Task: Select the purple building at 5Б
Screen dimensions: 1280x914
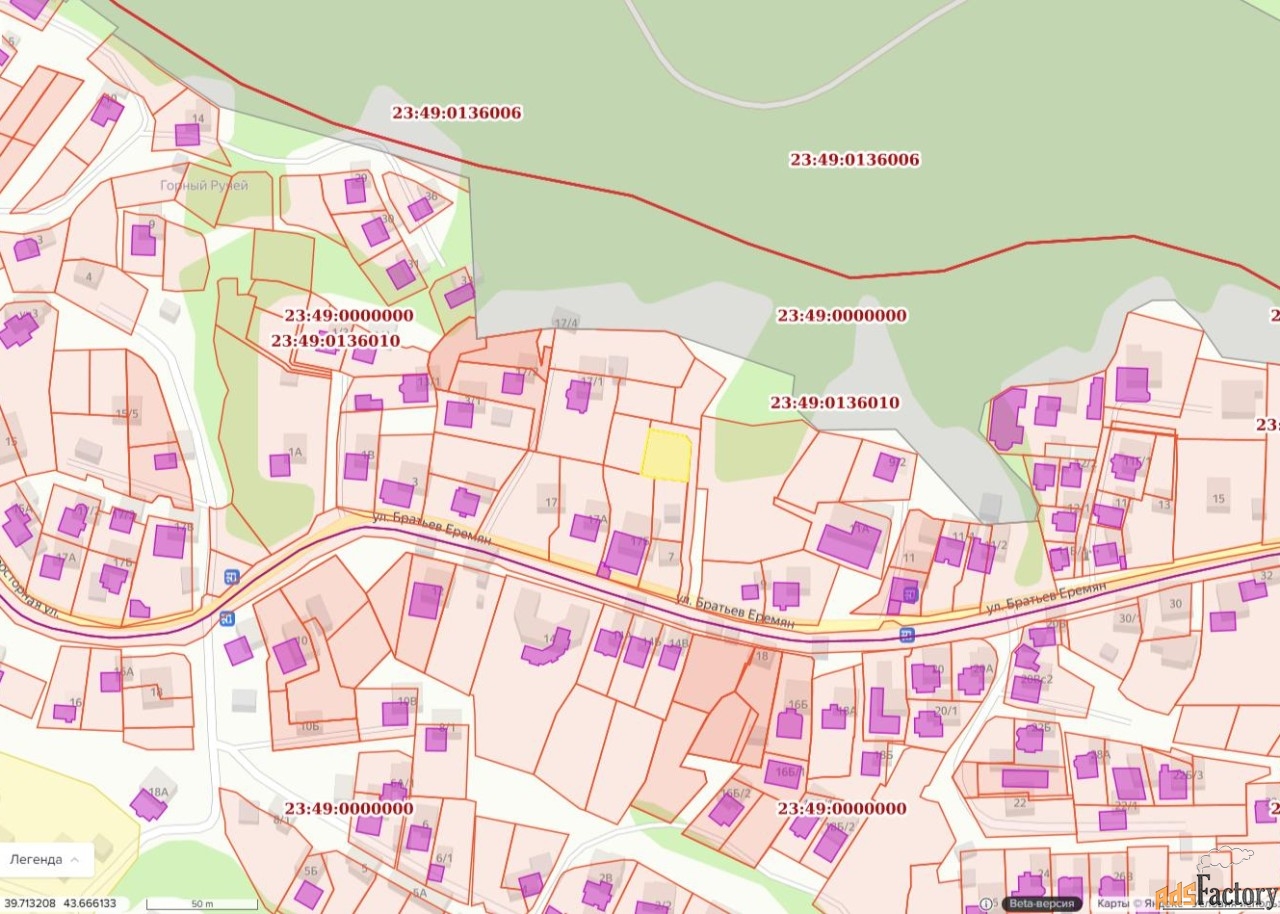Action: pos(309,893)
